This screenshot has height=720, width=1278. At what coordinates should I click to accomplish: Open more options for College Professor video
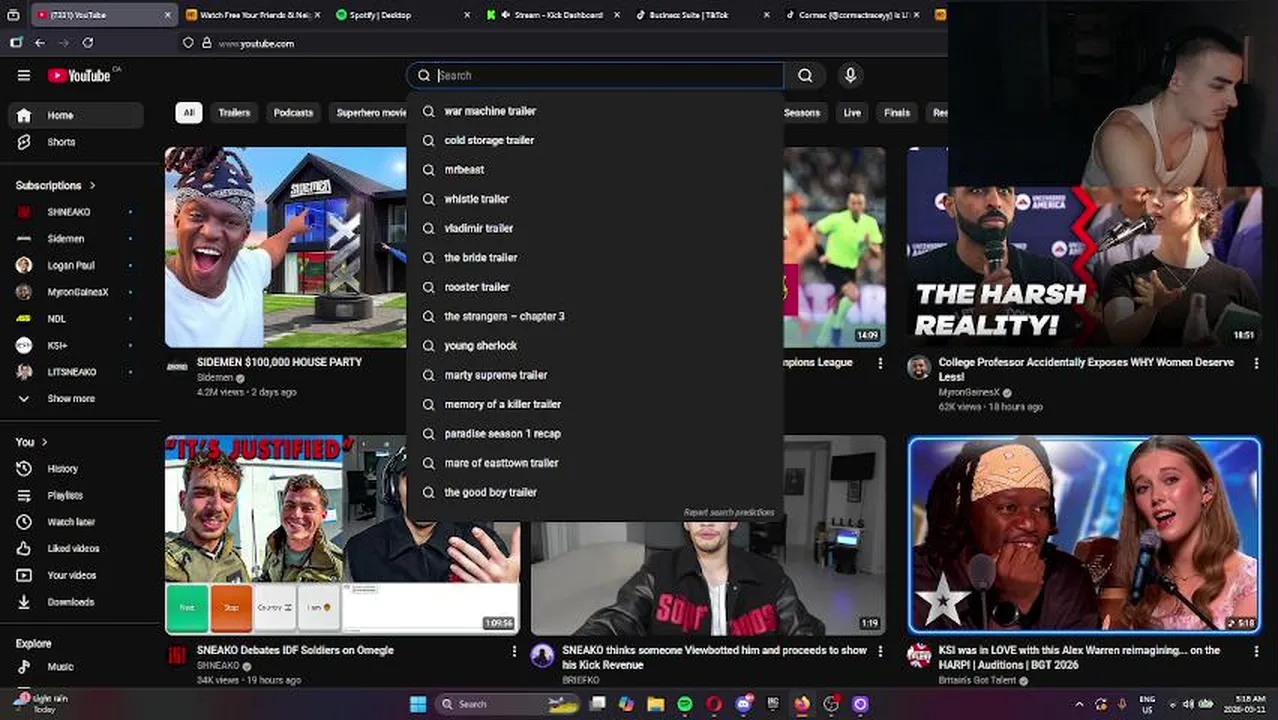tap(1257, 363)
